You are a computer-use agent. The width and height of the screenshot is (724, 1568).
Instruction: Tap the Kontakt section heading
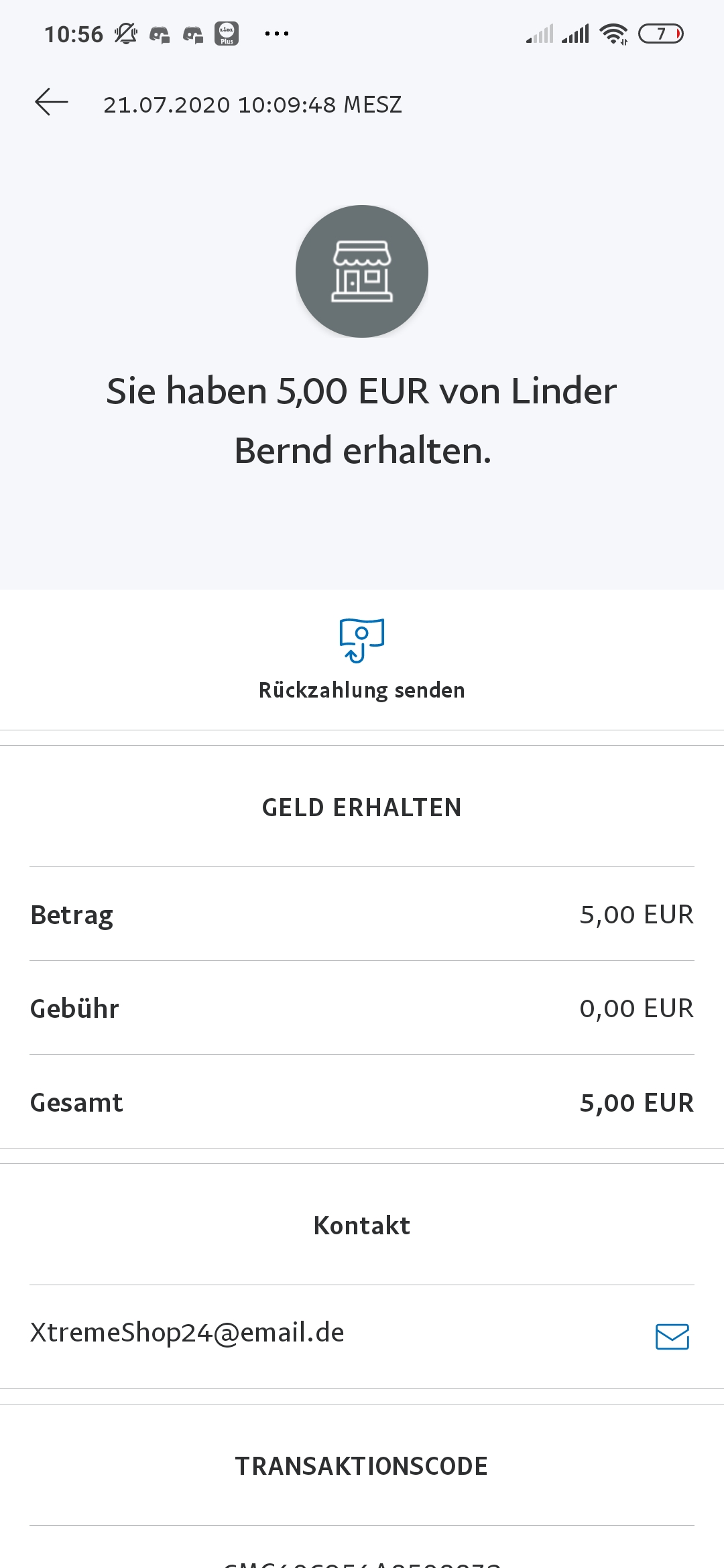pos(362,1226)
